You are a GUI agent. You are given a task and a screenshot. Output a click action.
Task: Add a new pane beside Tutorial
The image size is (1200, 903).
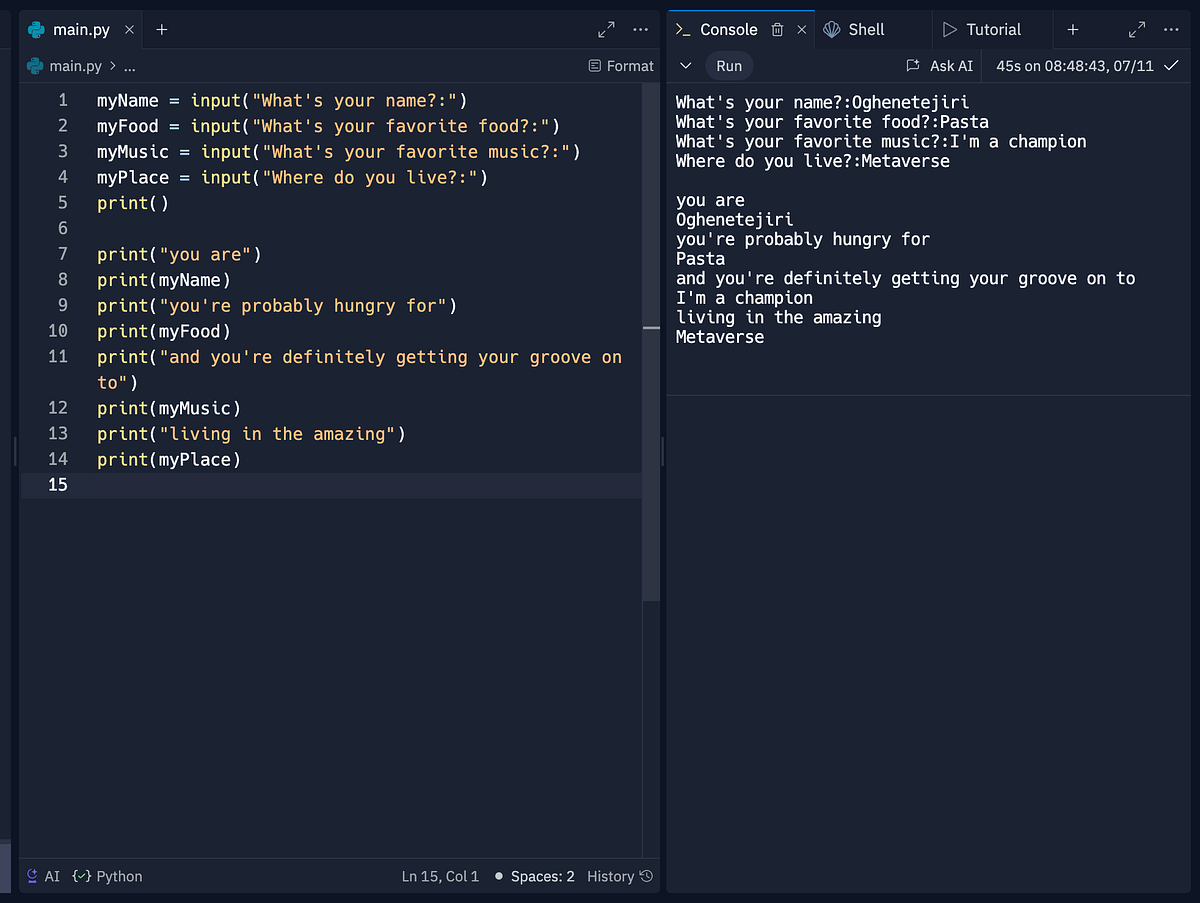(x=1072, y=29)
